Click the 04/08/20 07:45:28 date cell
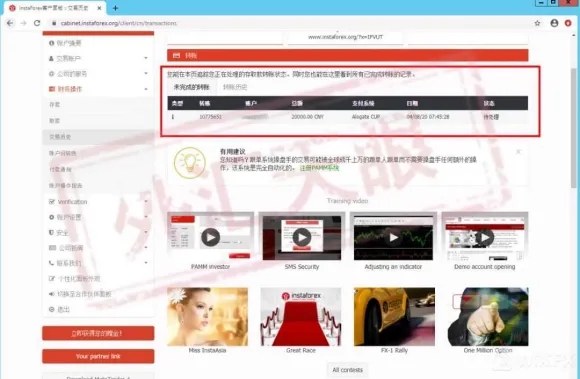Screen dimensions: 580x379 [428, 117]
